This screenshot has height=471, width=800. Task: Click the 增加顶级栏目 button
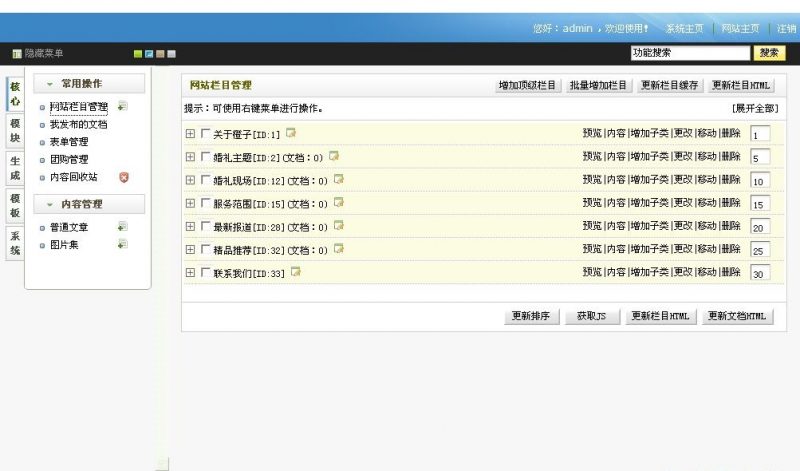[x=527, y=85]
